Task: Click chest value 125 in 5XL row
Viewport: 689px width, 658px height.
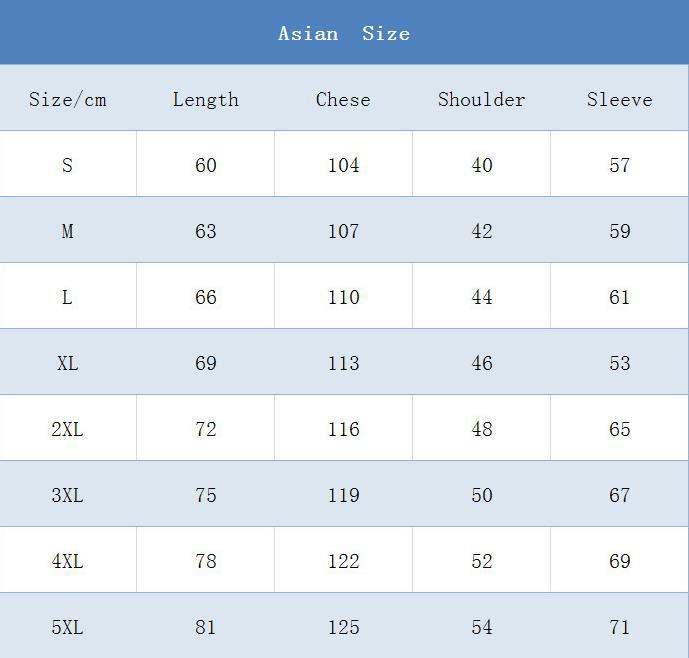Action: [343, 627]
